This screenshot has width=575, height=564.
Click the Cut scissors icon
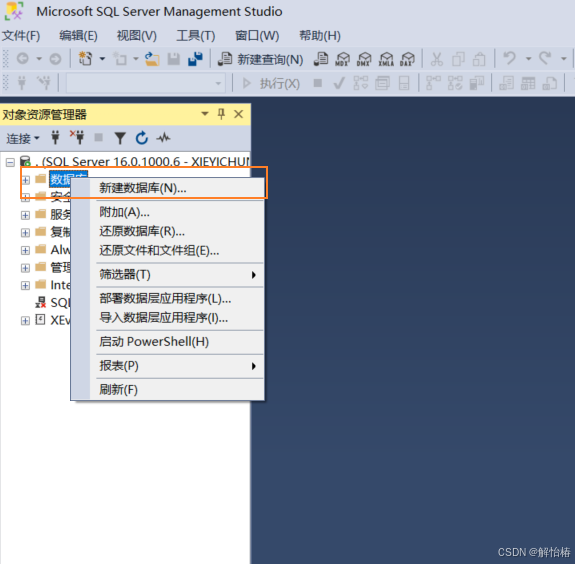tap(436, 59)
